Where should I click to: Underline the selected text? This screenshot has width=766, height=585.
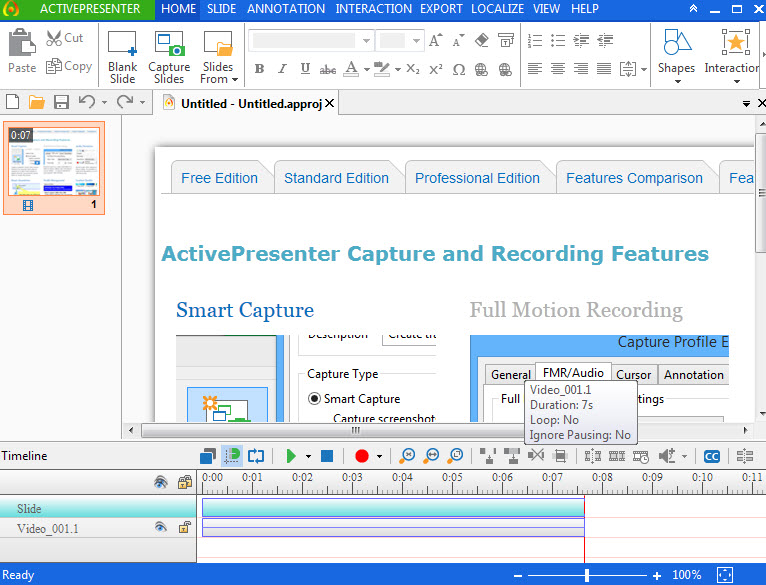(305, 69)
